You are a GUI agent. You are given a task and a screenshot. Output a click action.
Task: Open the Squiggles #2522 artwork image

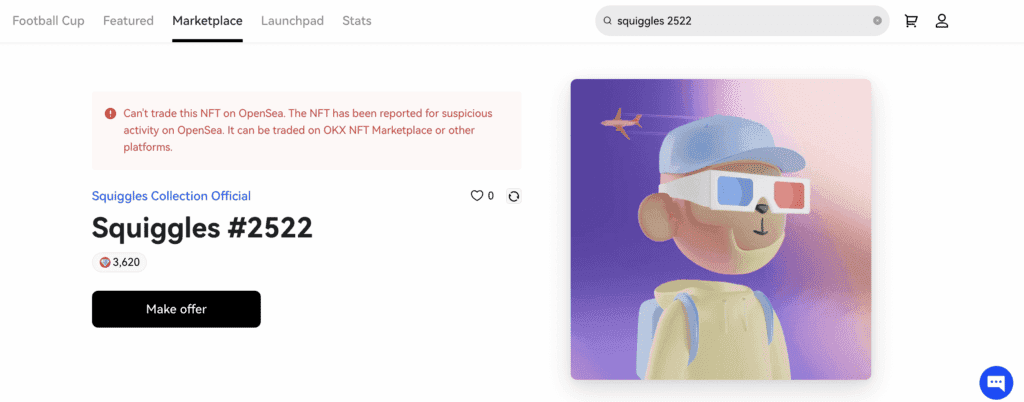tap(720, 229)
